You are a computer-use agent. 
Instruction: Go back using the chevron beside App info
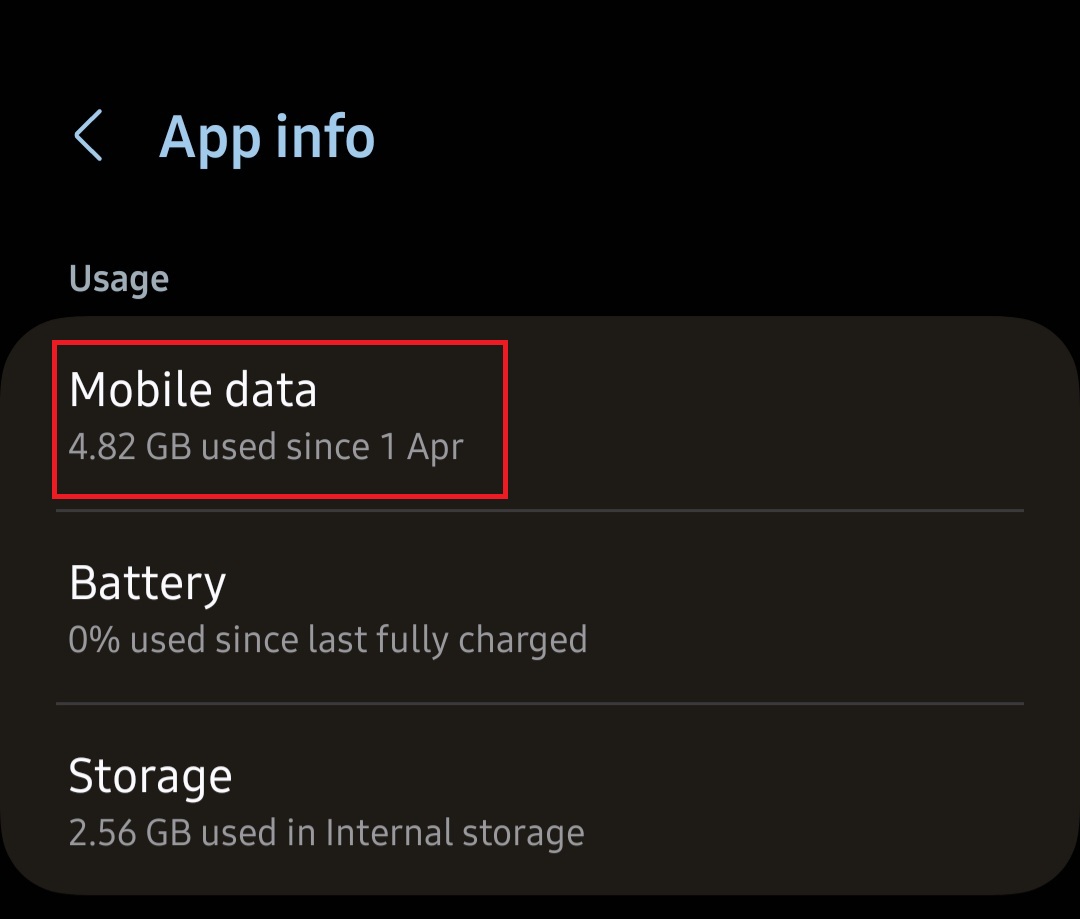point(88,136)
